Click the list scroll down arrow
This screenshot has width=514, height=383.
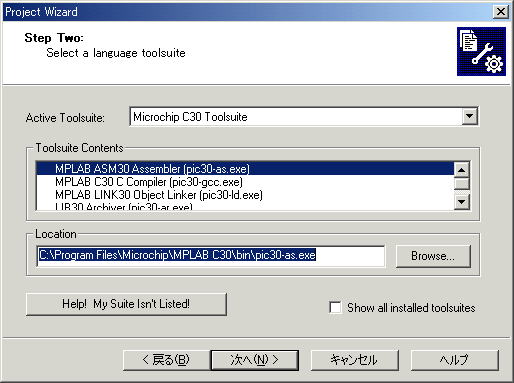coord(462,202)
